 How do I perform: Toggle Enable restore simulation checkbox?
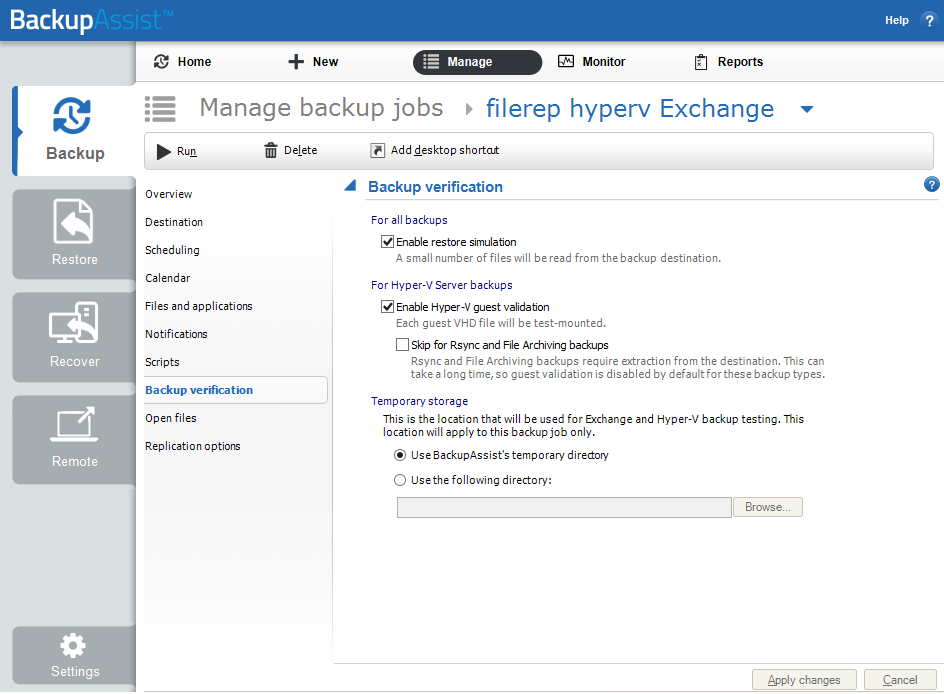(x=387, y=241)
